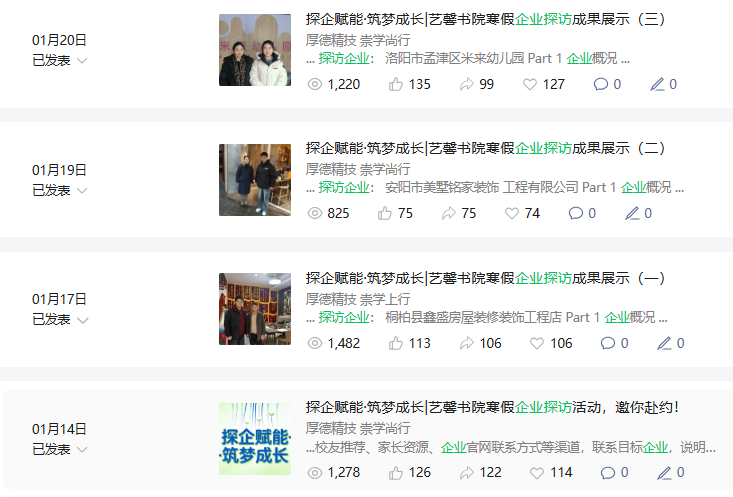Open article title 企业探访活动，邀你赴约！
Viewport: 733px width, 497px height.
pyautogui.click(x=492, y=407)
